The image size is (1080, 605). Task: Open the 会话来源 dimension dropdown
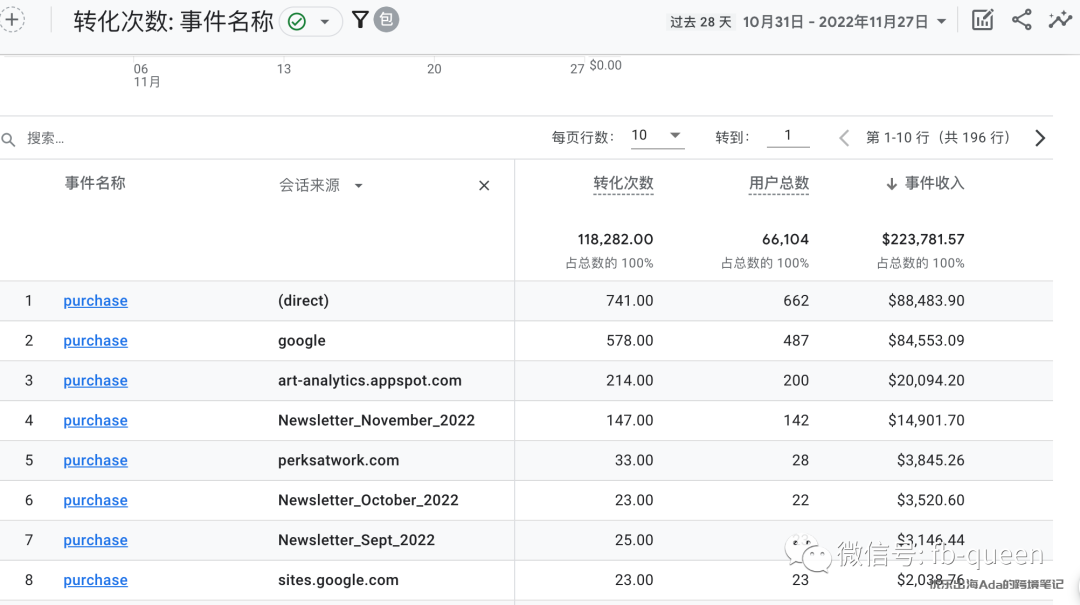pos(320,185)
